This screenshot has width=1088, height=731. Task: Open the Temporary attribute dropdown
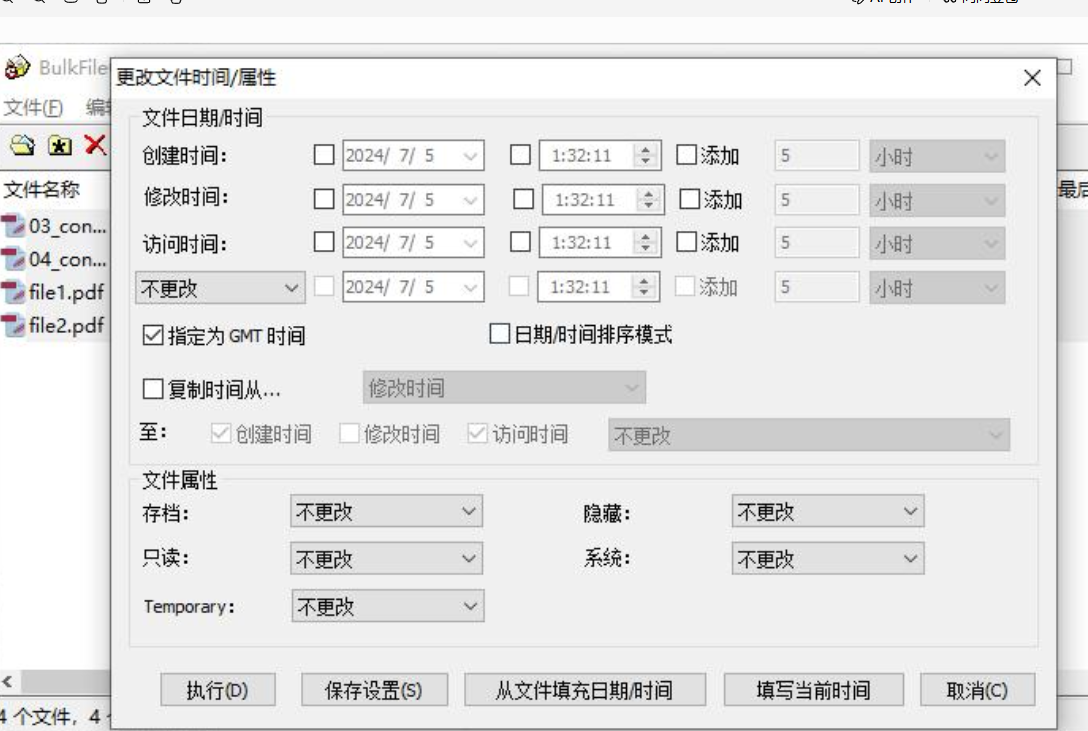pos(388,606)
